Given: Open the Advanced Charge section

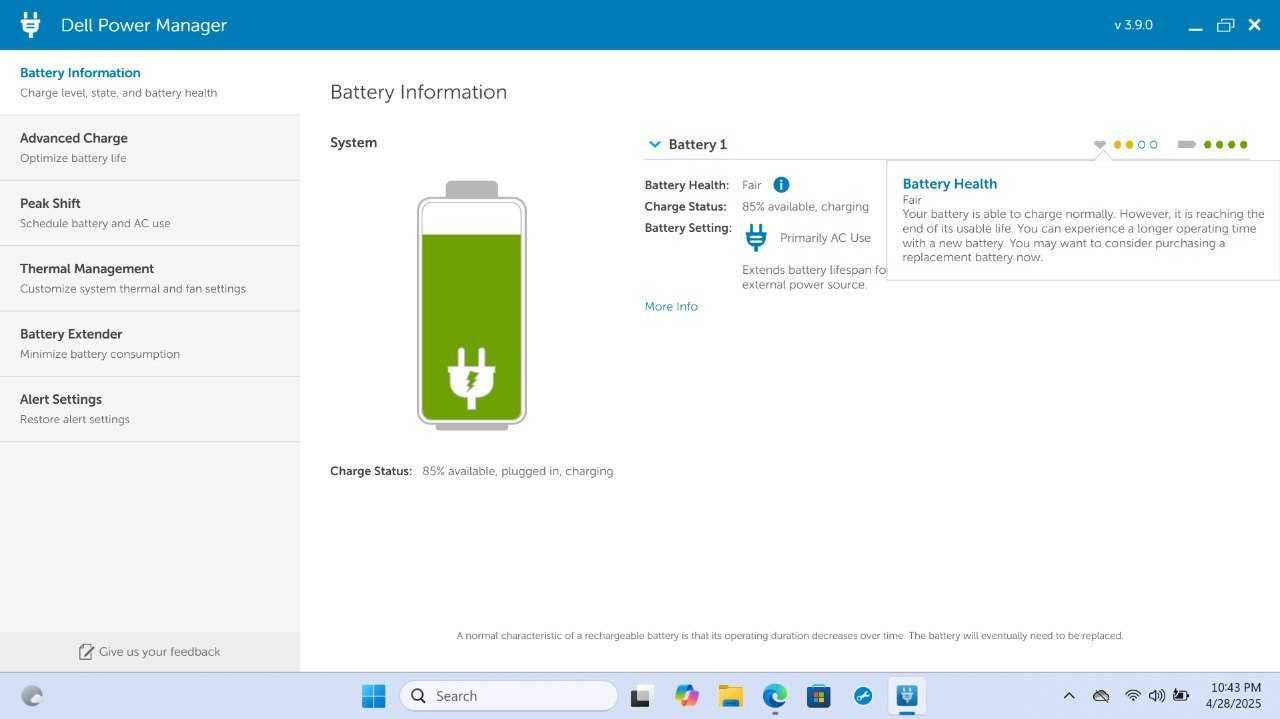Looking at the screenshot, I should [x=150, y=148].
